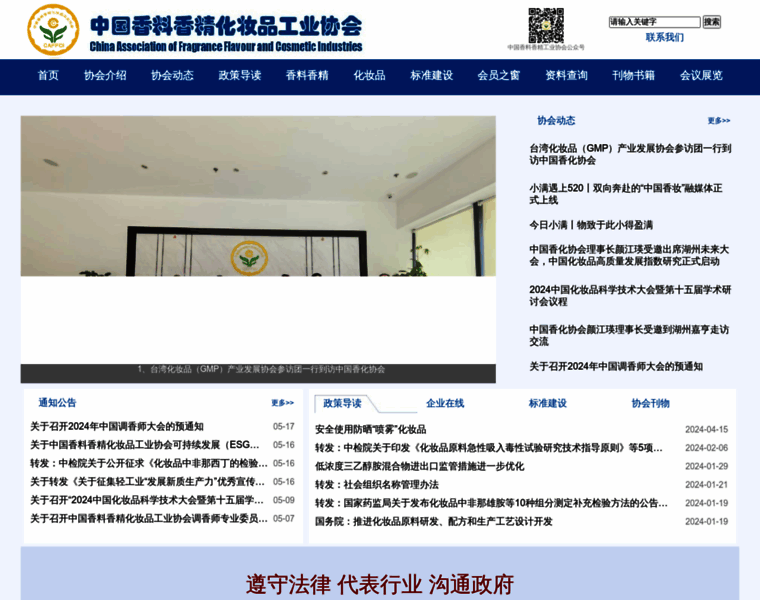Open notice 关于征集轻工业发展新质生产力优秀宣传

(x=147, y=482)
